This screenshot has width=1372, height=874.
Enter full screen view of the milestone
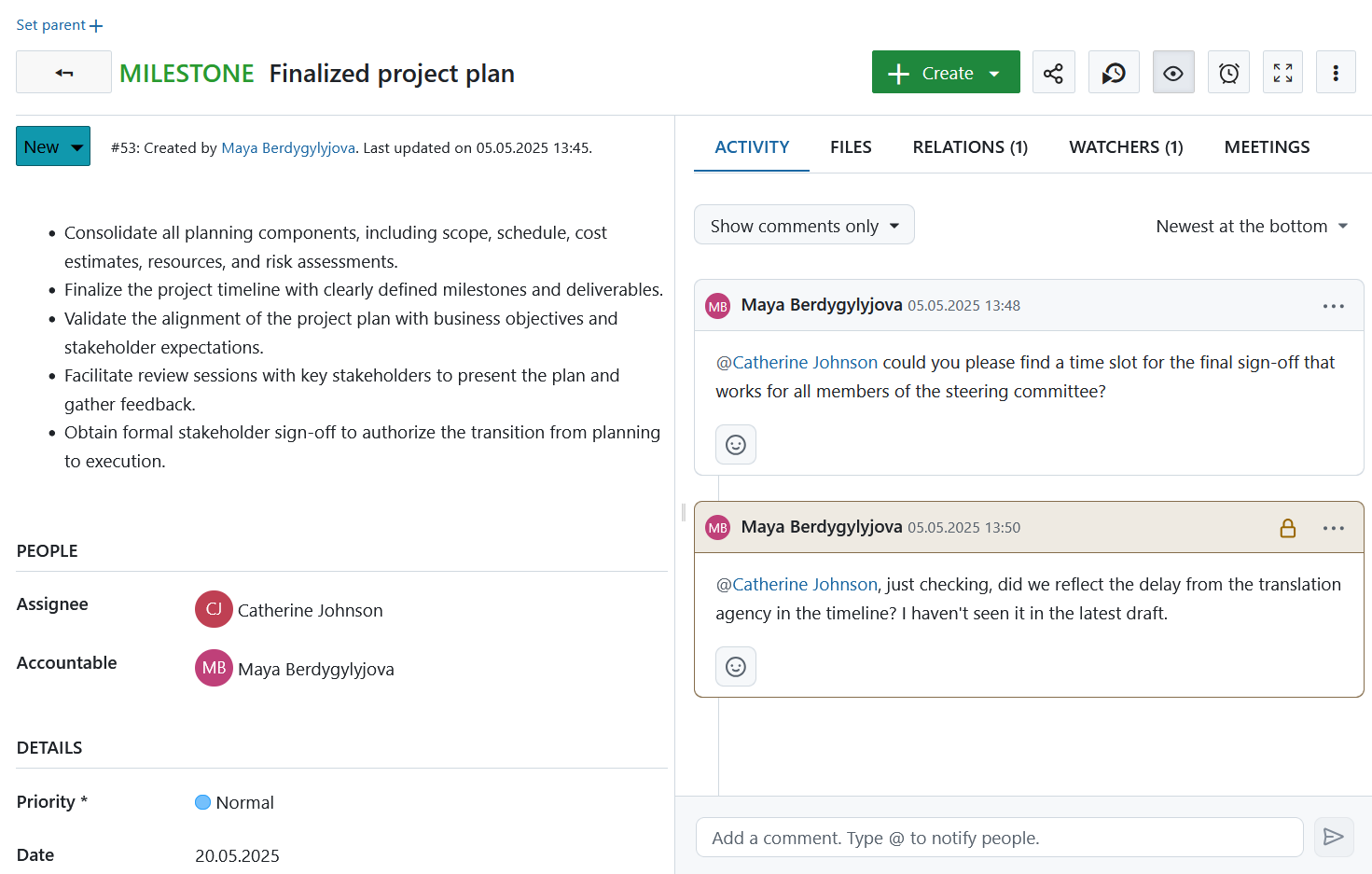tap(1282, 72)
